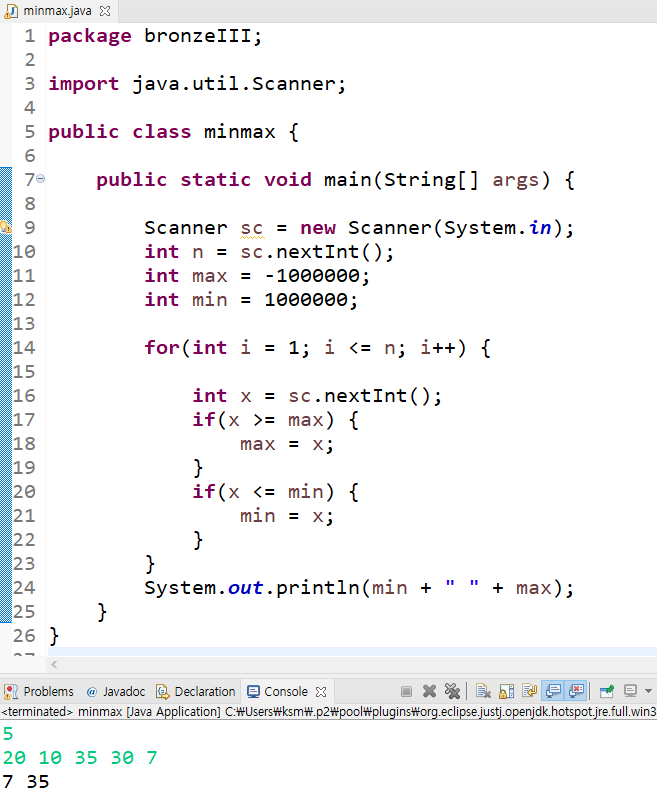657x797 pixels.
Task: Click the warning marker on line 9
Action: click(6, 227)
